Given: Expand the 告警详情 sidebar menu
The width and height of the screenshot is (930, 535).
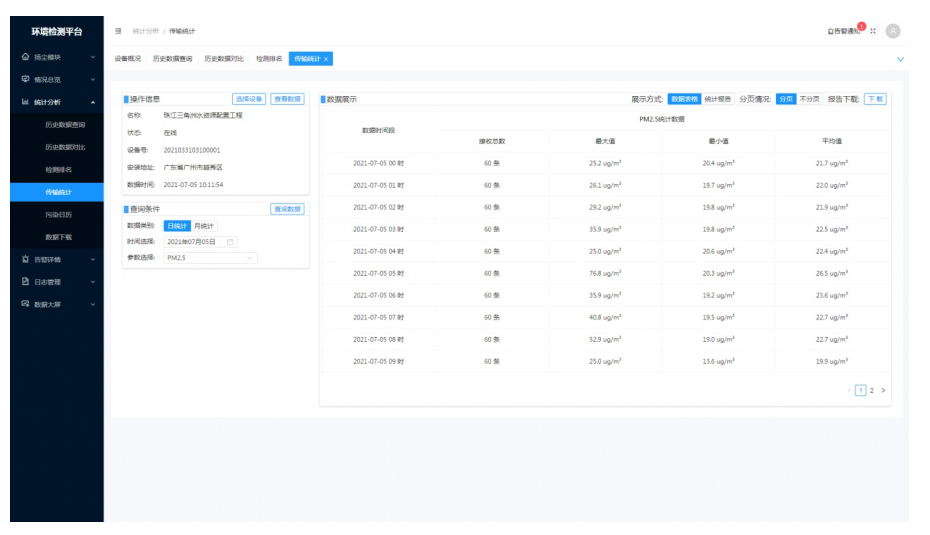Looking at the screenshot, I should click(93, 260).
